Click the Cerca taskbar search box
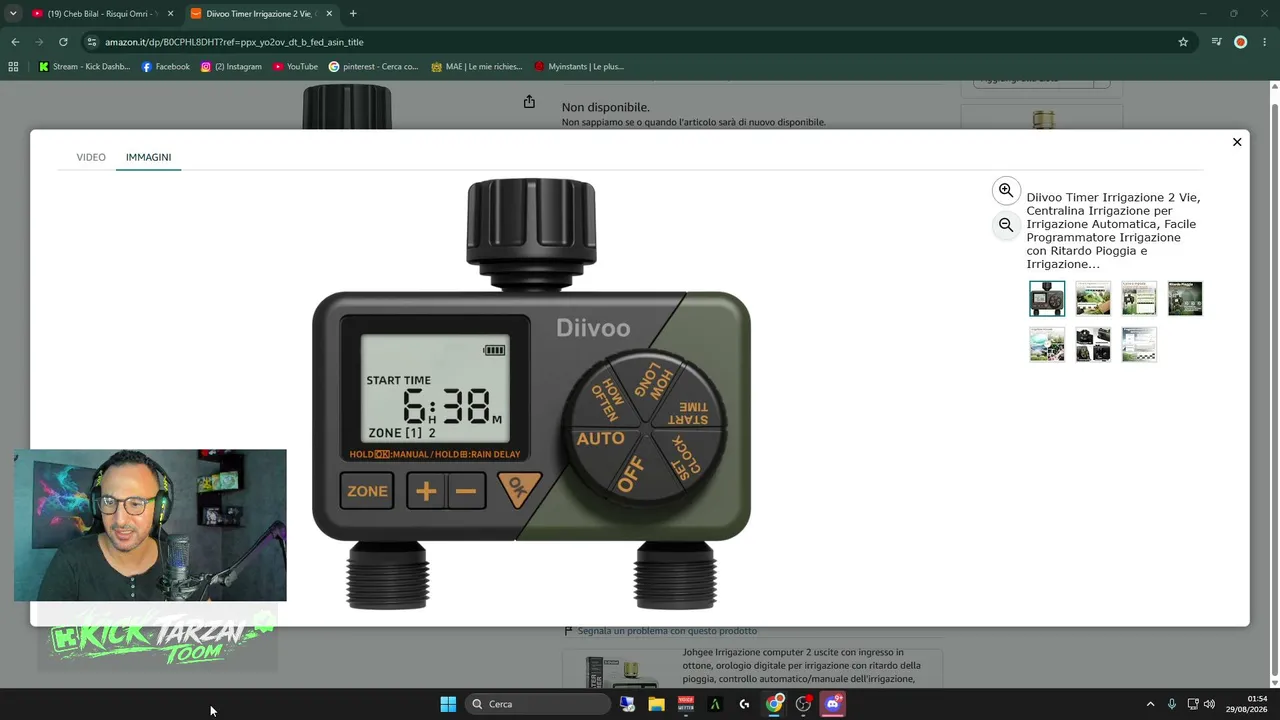This screenshot has height=720, width=1280. [x=538, y=704]
